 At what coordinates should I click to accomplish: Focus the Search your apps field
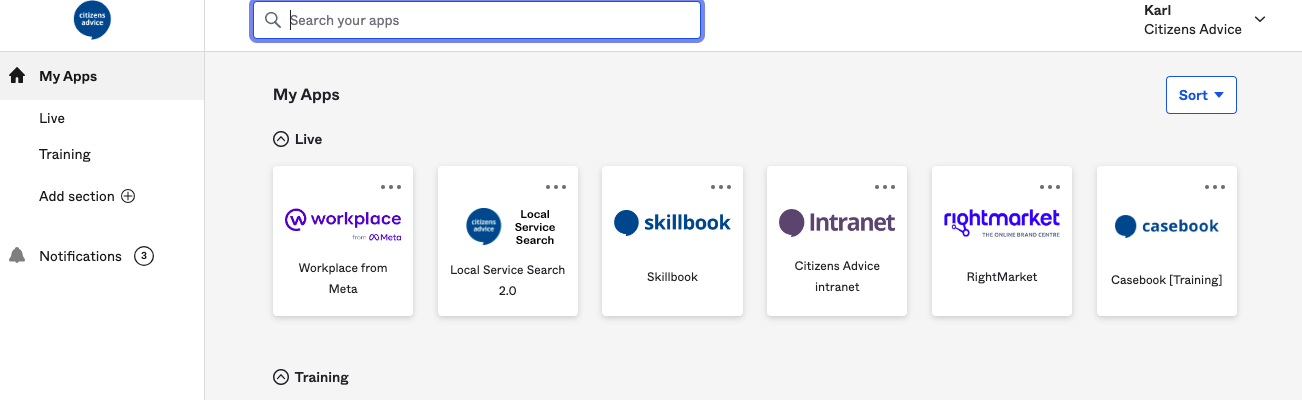(x=490, y=20)
